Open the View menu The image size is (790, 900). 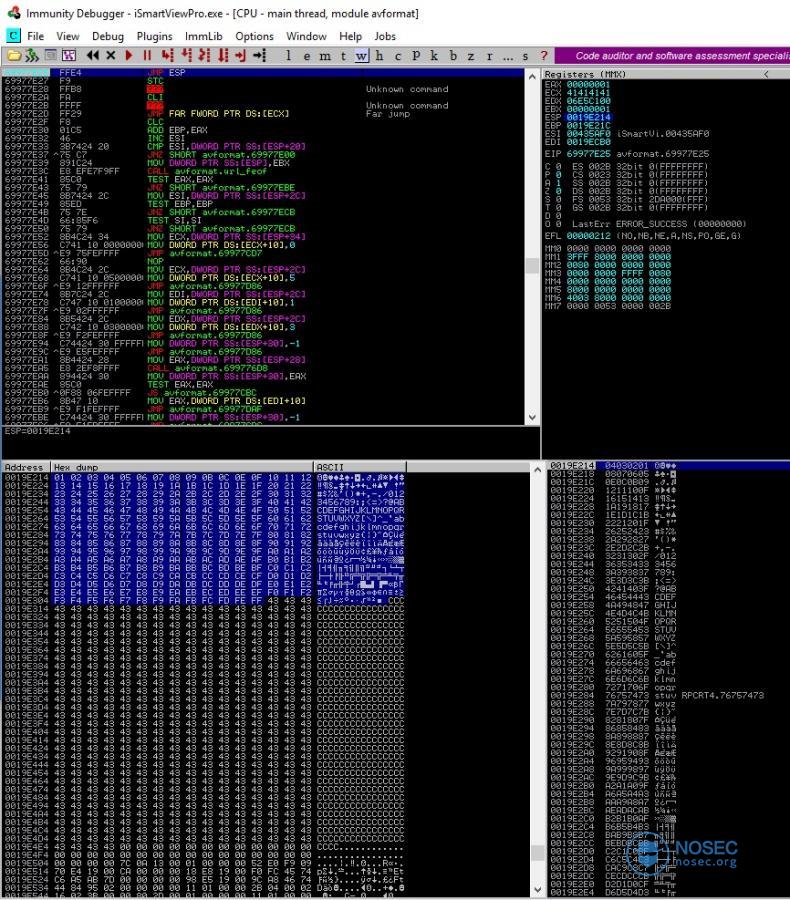tap(68, 36)
